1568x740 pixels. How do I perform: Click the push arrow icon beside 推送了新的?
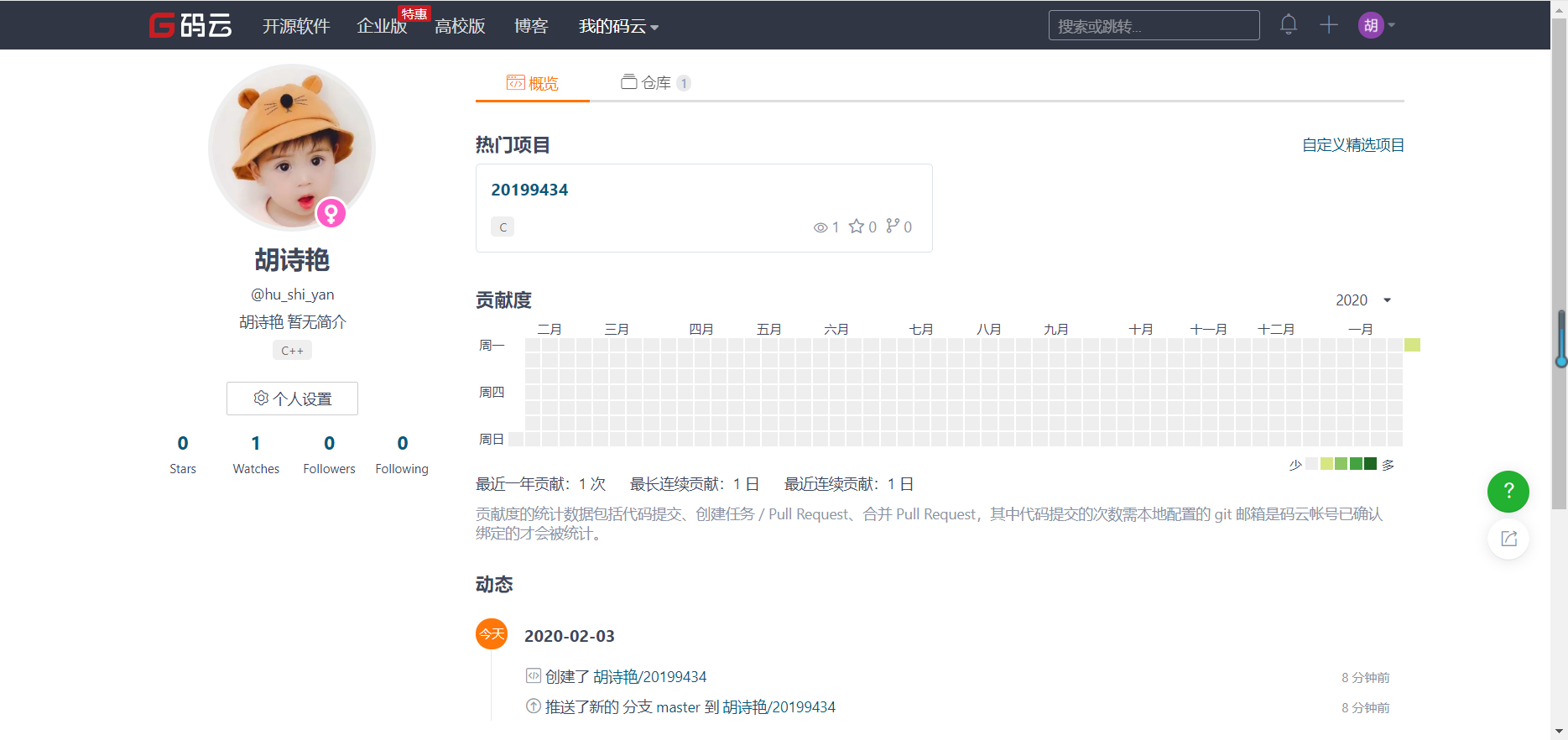coord(534,706)
